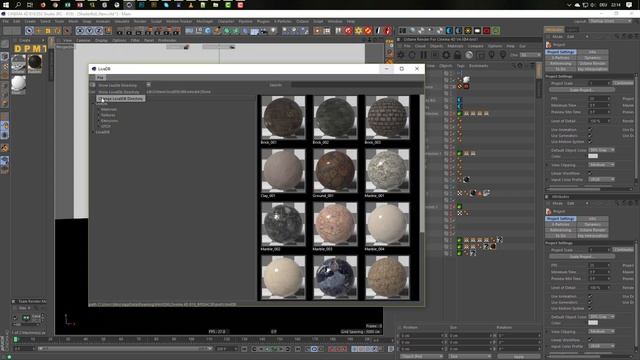Select the Live Selection tool in toolbar
This screenshot has width=640, height=360.
pyautogui.click(x=29, y=31)
